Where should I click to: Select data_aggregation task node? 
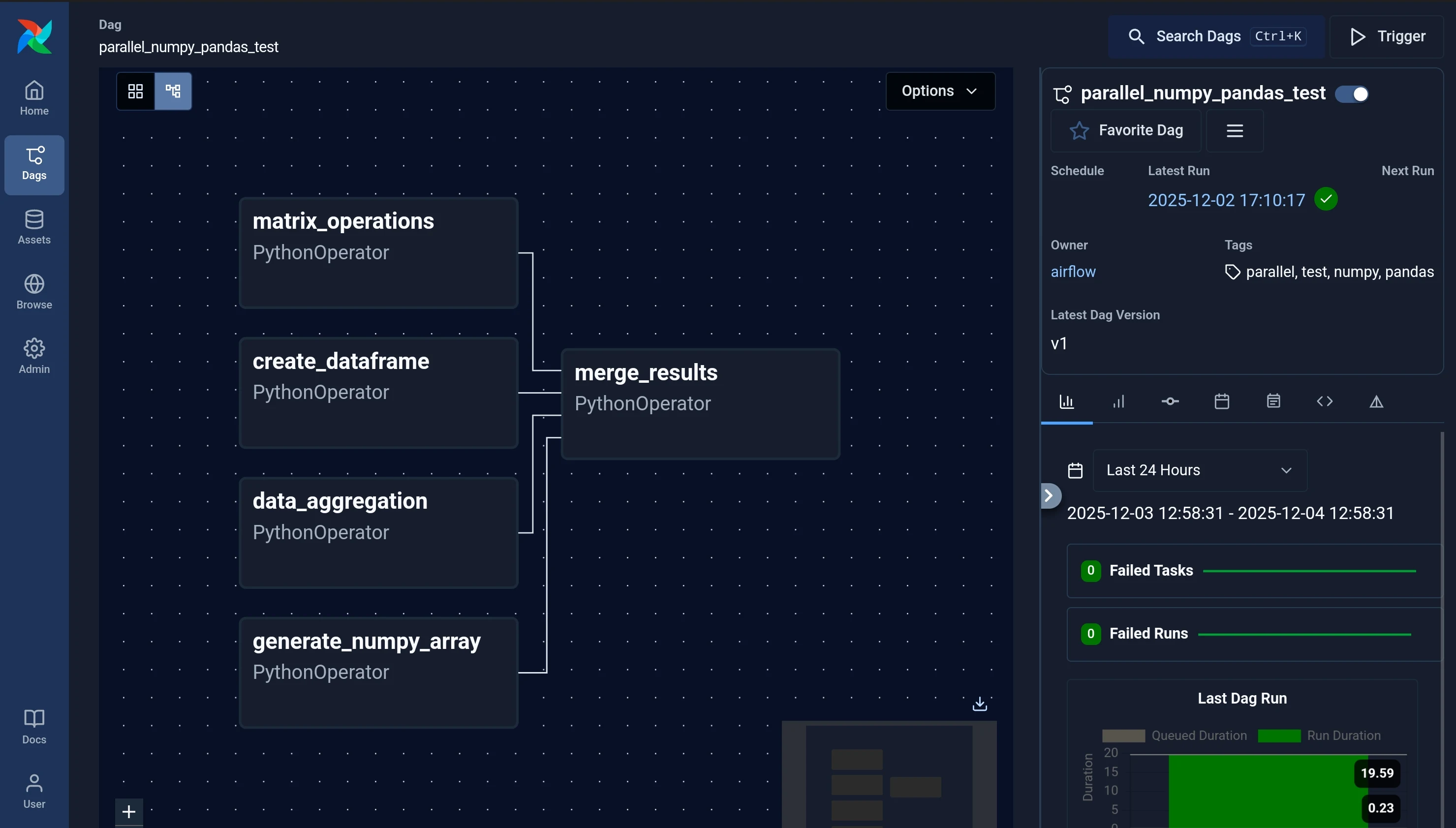coord(378,532)
